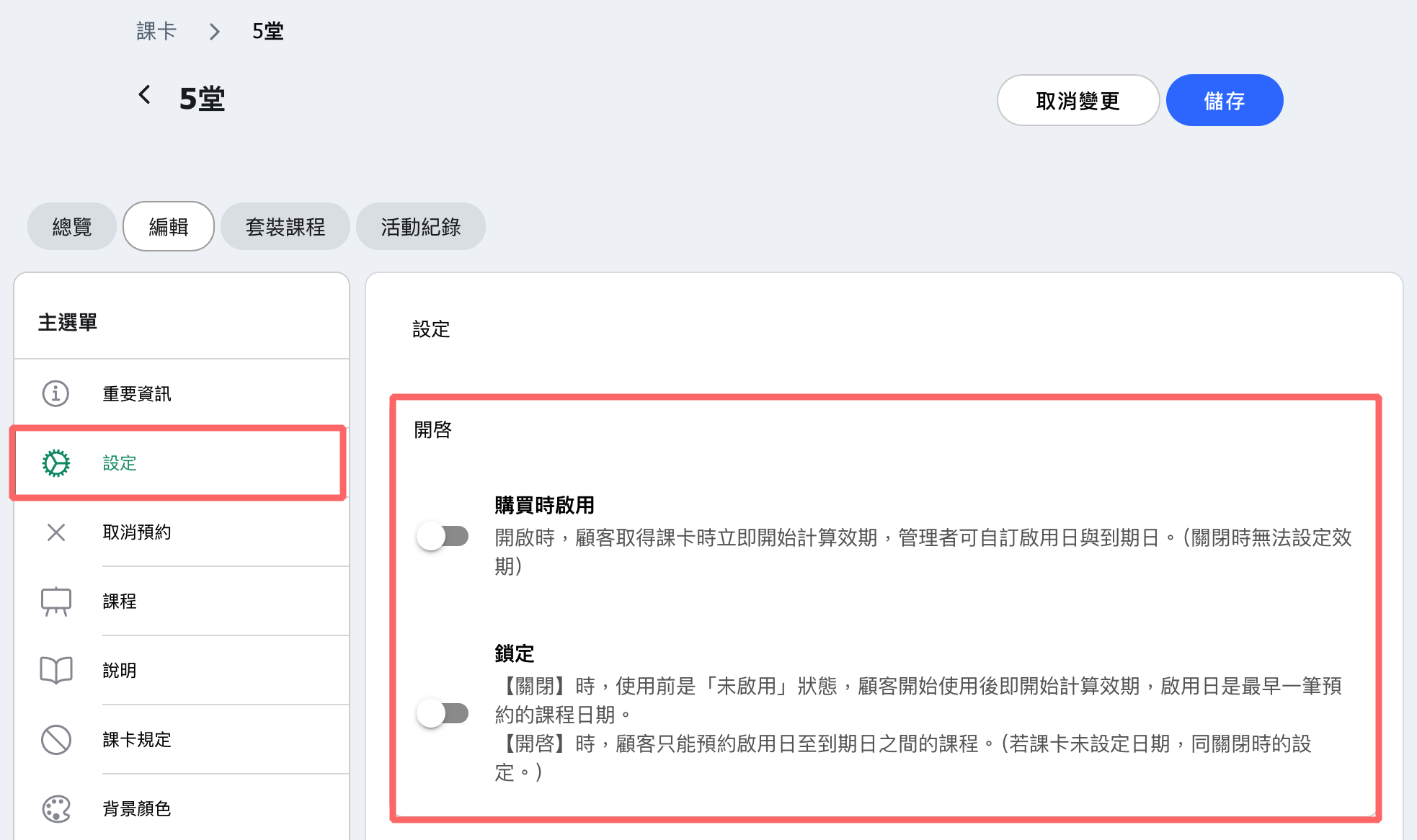Click the prohibition icon for 課卡規定

(x=55, y=740)
